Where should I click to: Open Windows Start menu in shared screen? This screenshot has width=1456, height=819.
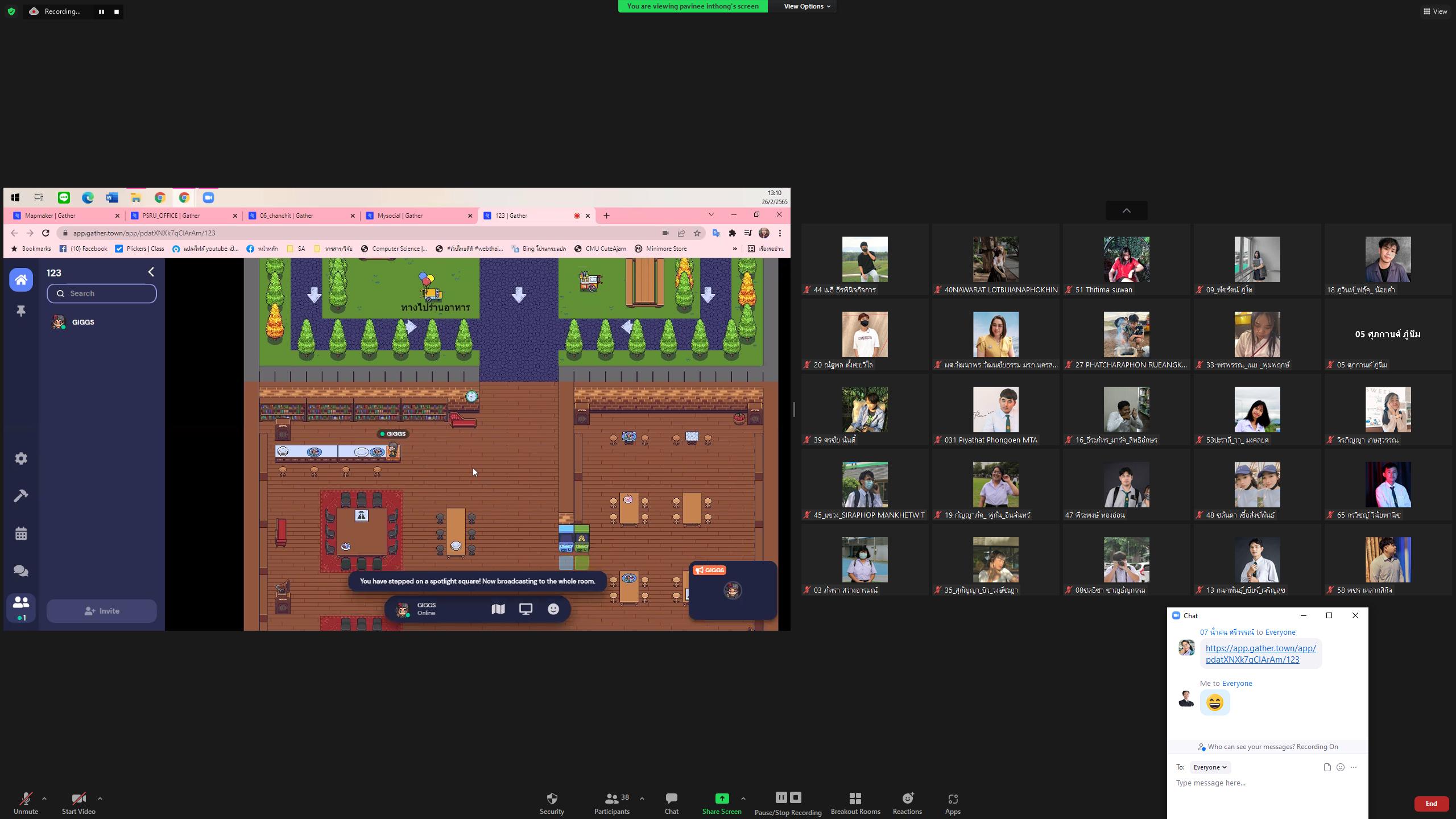(15, 197)
